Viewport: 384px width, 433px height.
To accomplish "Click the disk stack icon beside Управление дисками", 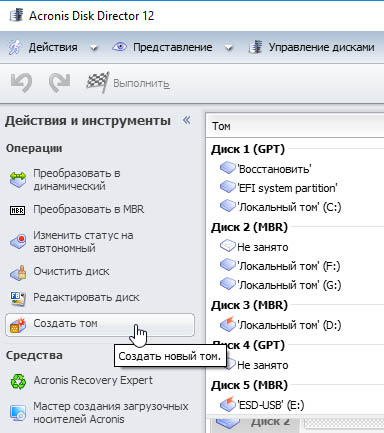I will coord(256,47).
